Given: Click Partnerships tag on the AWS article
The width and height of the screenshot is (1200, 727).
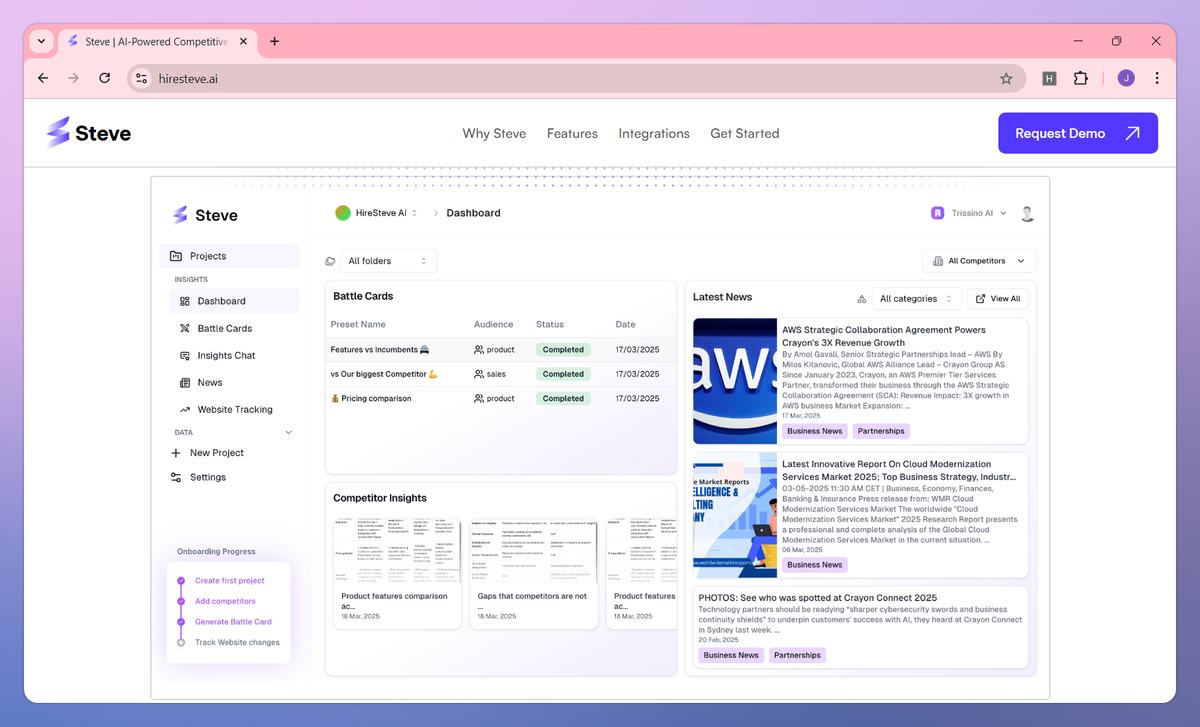Looking at the screenshot, I should pyautogui.click(x=881, y=431).
